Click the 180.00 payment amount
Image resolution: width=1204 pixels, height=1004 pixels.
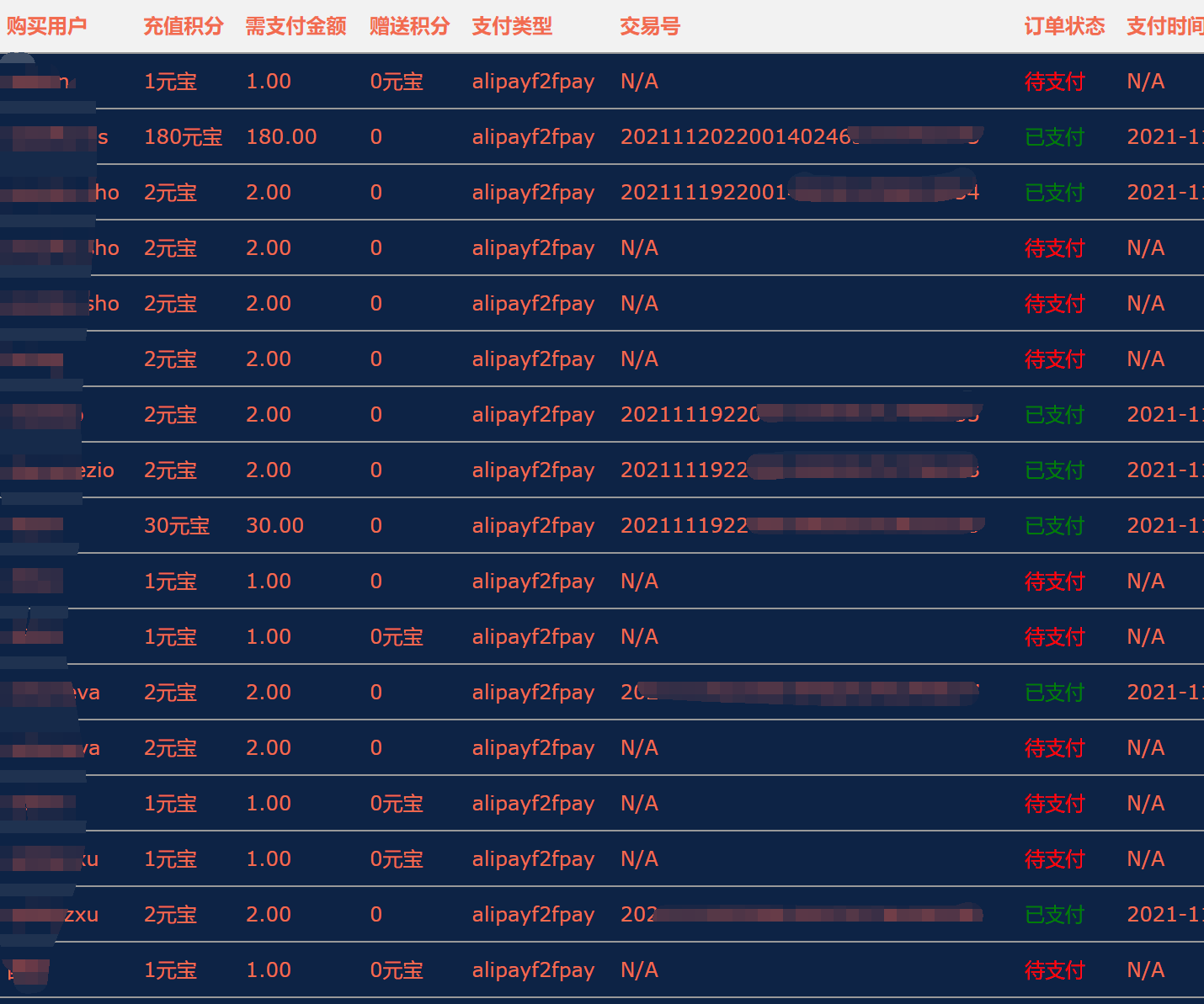281,137
